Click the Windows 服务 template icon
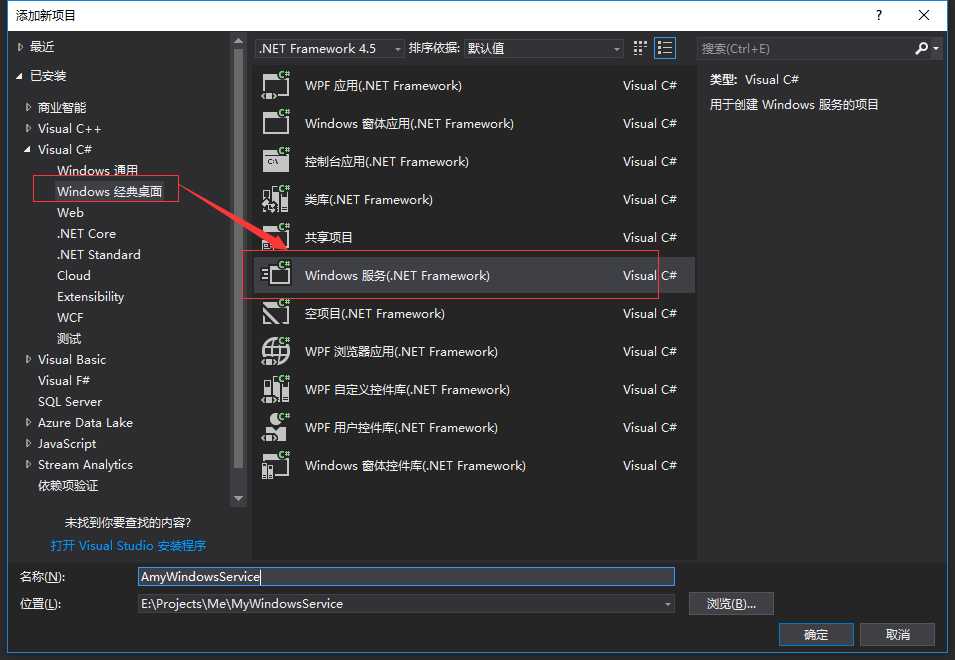The width and height of the screenshot is (955, 660). pos(276,275)
